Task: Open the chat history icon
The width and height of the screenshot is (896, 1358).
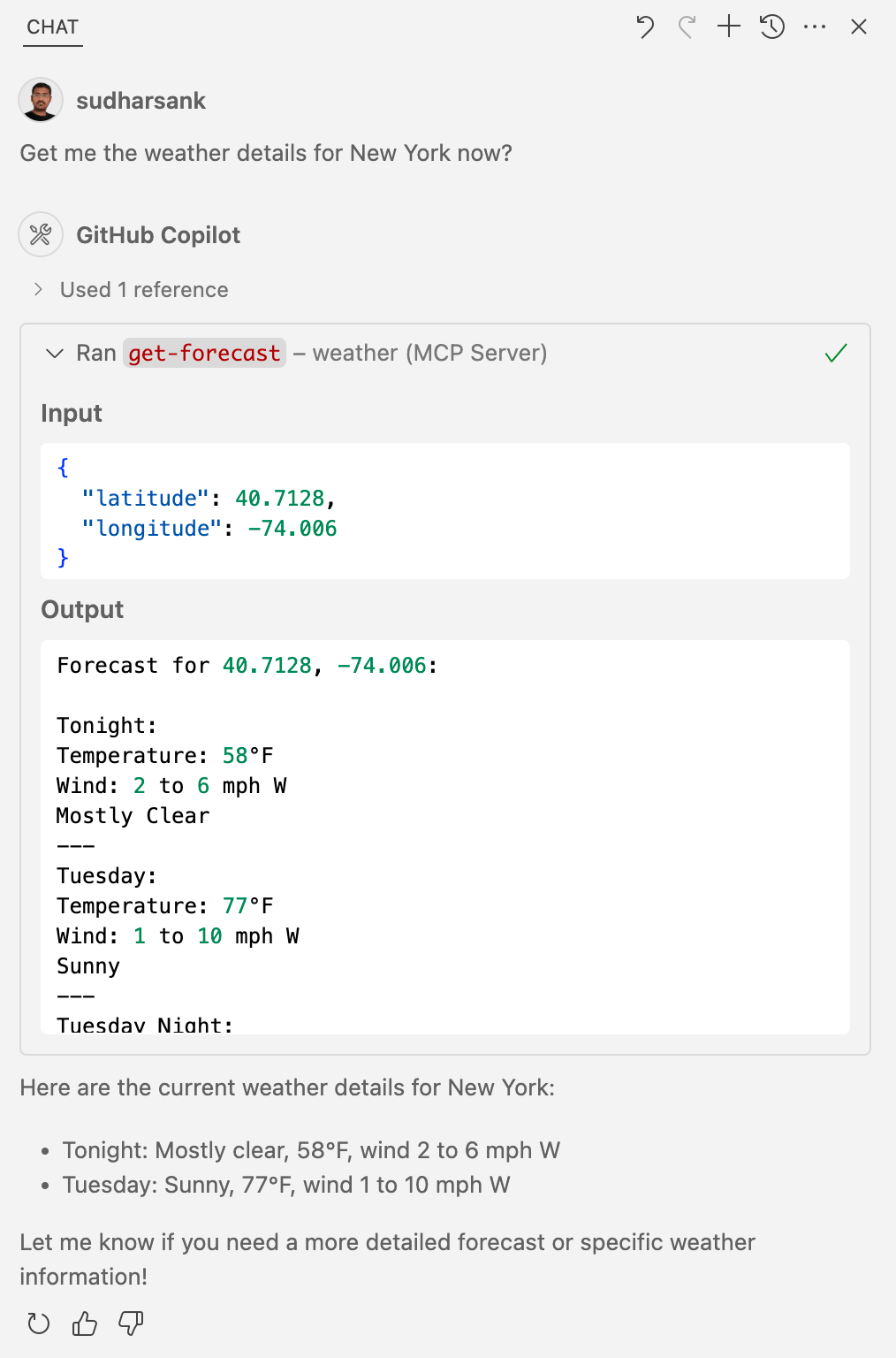Action: (x=771, y=27)
